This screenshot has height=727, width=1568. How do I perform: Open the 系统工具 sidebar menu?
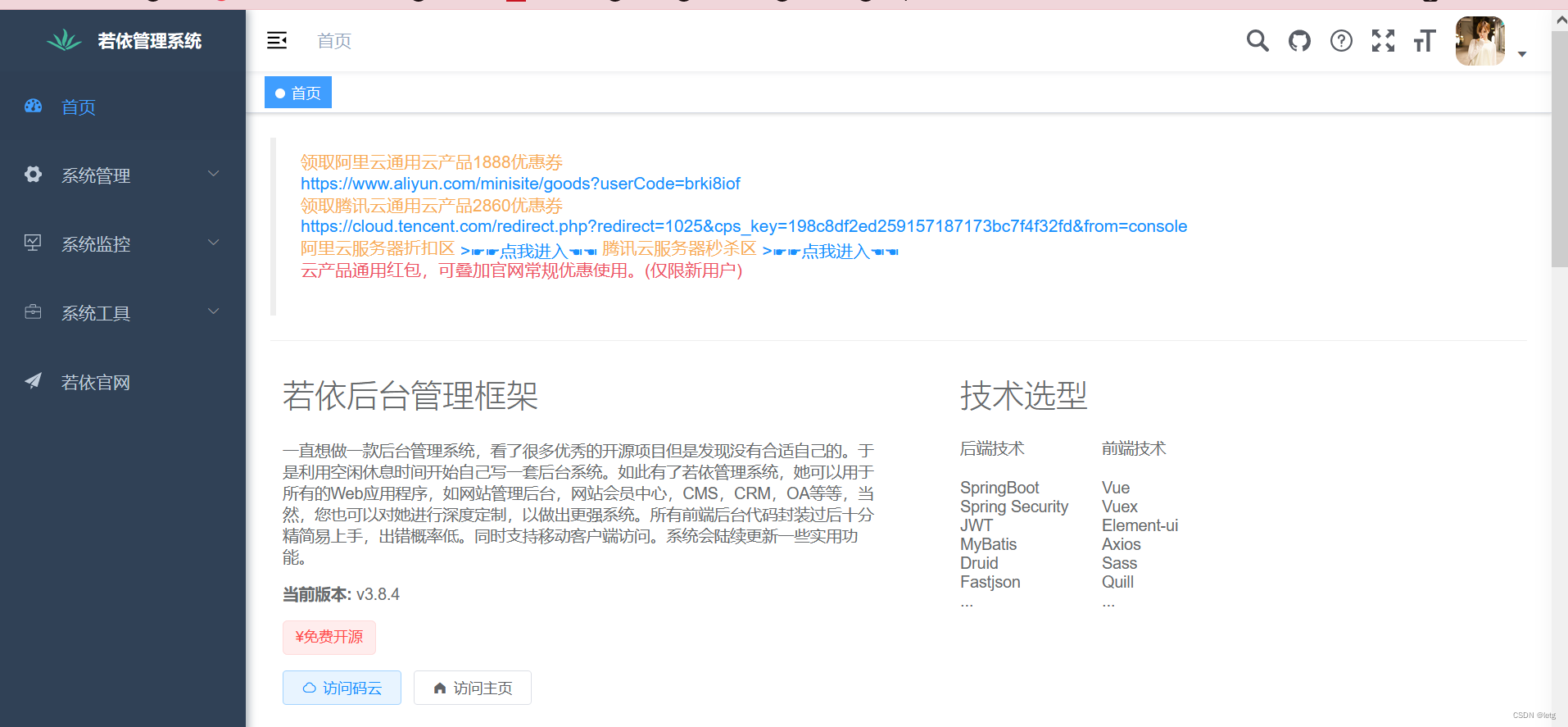[x=123, y=312]
